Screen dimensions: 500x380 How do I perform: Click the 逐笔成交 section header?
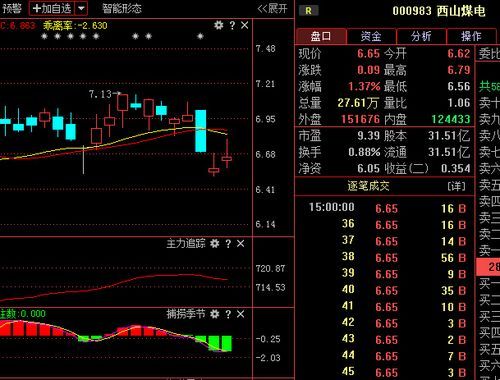pos(368,186)
